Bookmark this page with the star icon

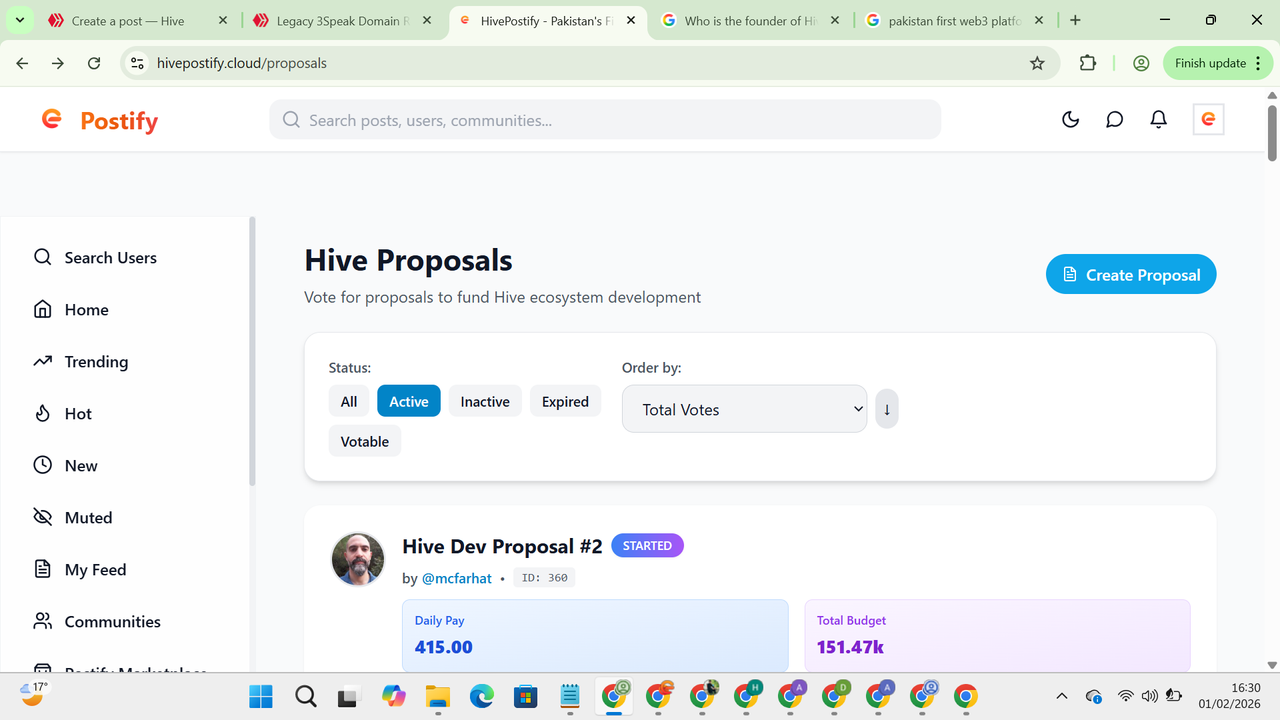[x=1037, y=63]
